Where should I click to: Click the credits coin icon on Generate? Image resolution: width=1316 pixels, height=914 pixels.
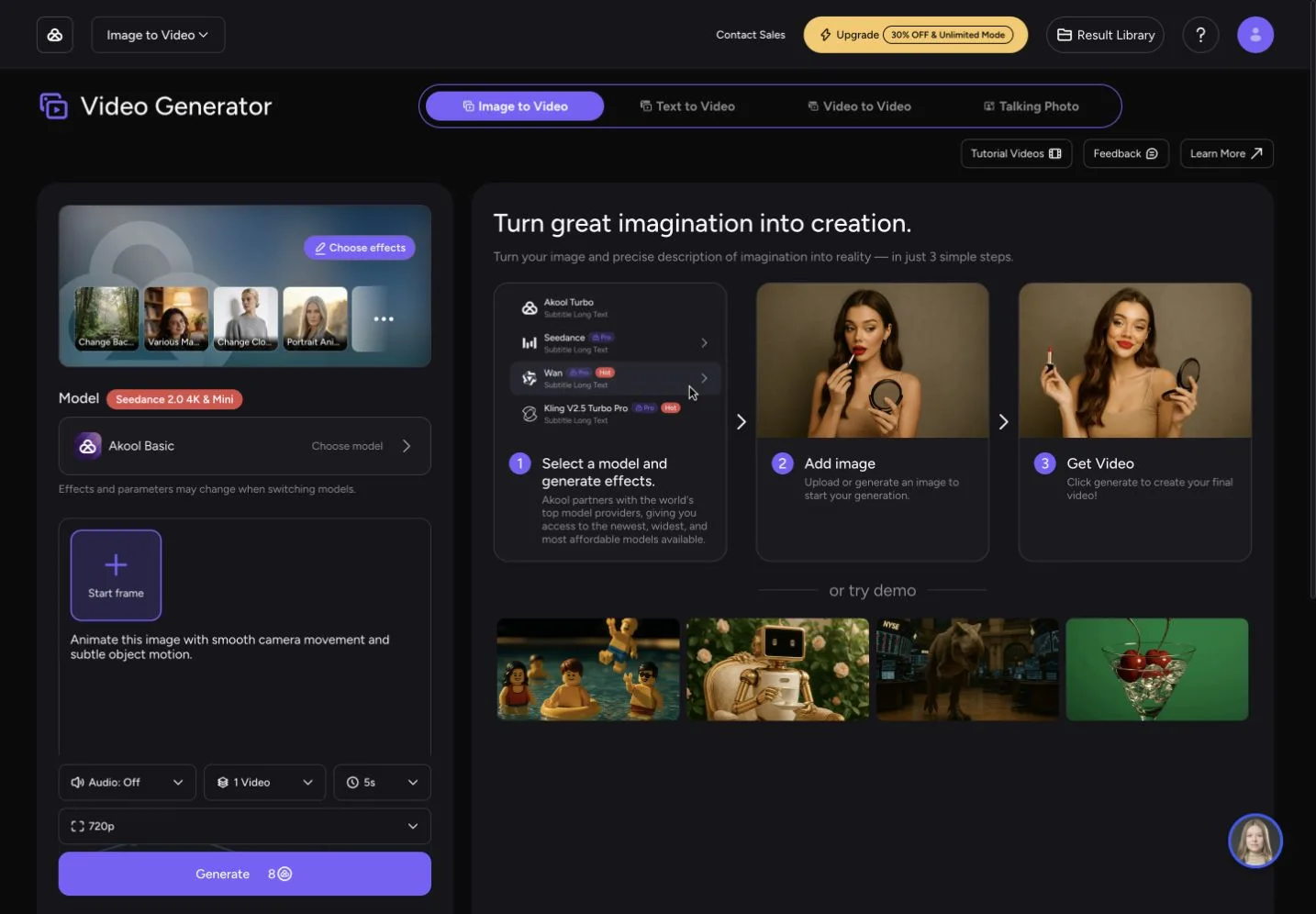[285, 874]
